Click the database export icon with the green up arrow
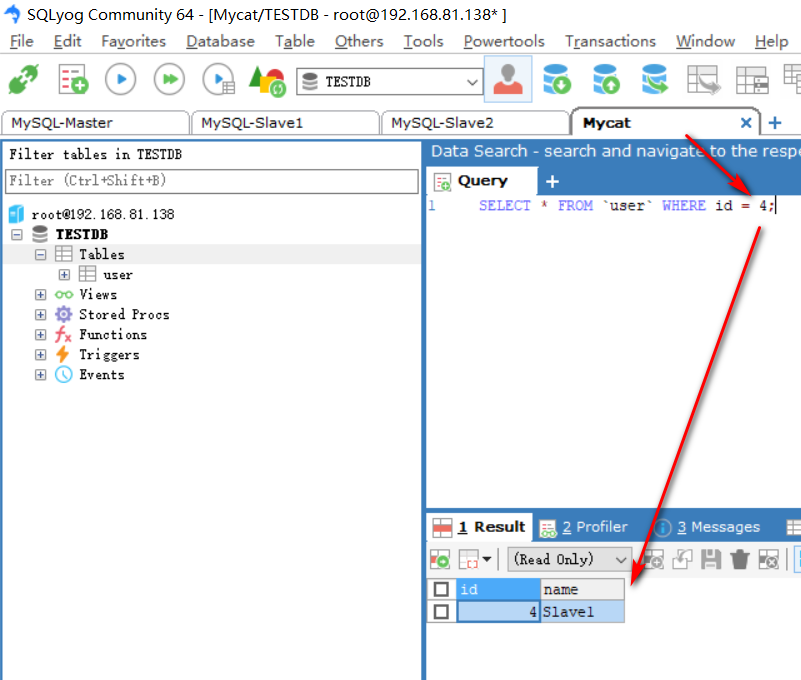Viewport: 801px width, 680px height. pyautogui.click(x=606, y=79)
